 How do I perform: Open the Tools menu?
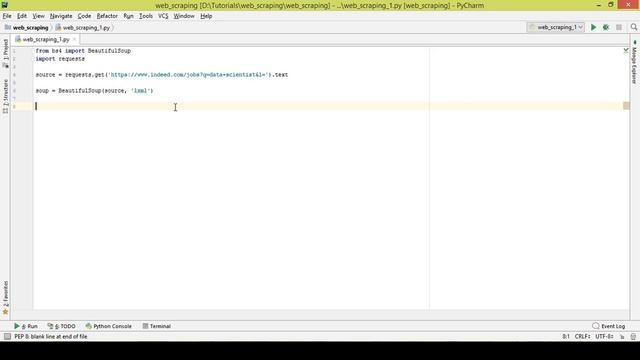(146, 16)
